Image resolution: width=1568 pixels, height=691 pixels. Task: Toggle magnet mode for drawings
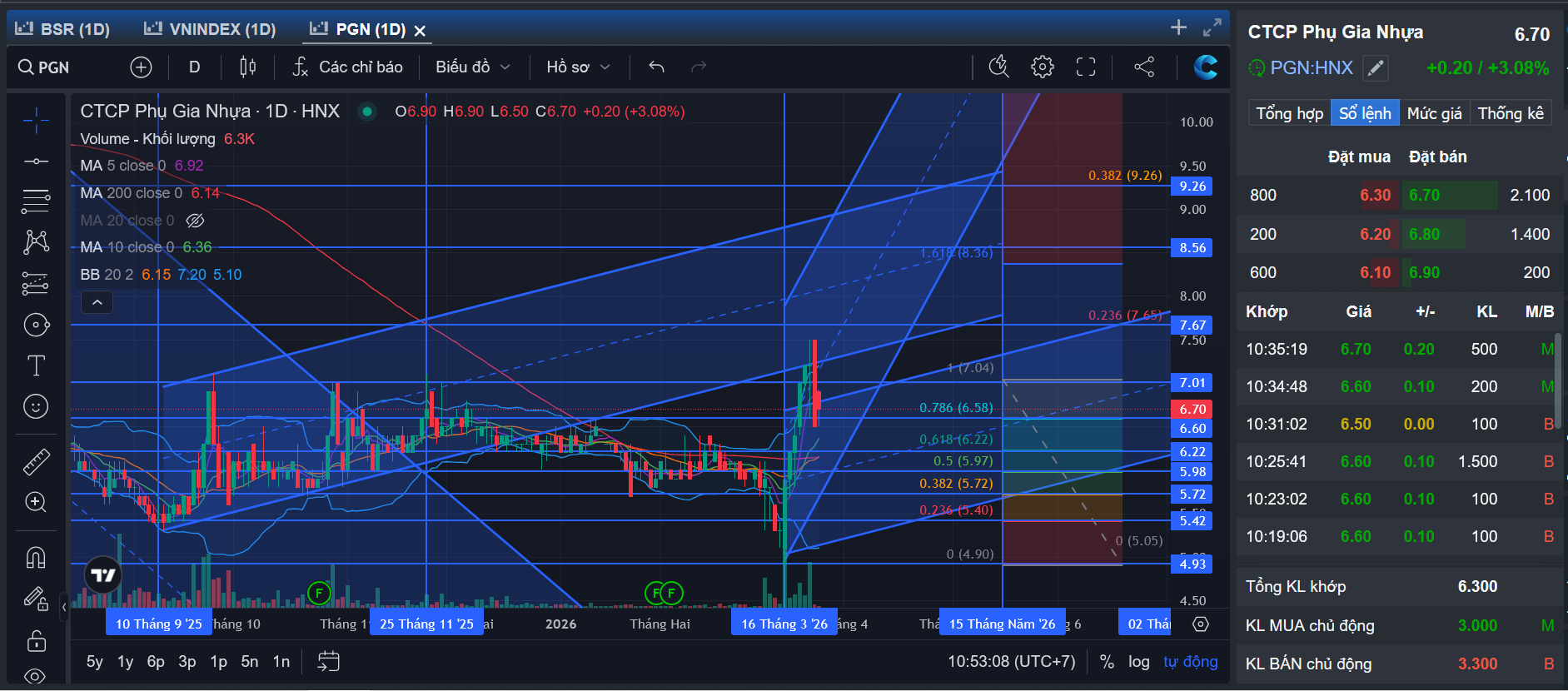pos(36,557)
